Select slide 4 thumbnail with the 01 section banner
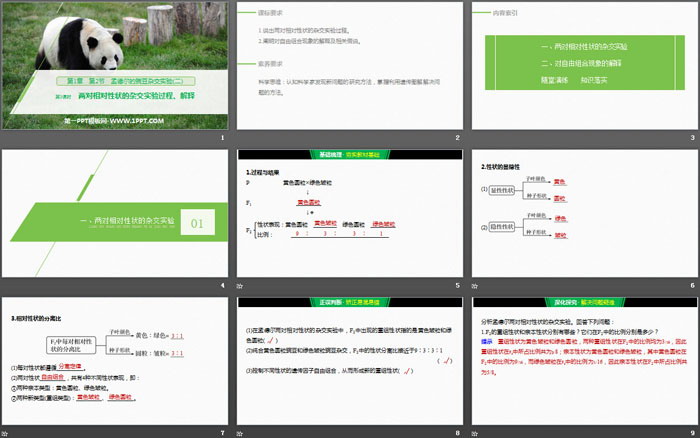The height and width of the screenshot is (438, 700). click(115, 213)
